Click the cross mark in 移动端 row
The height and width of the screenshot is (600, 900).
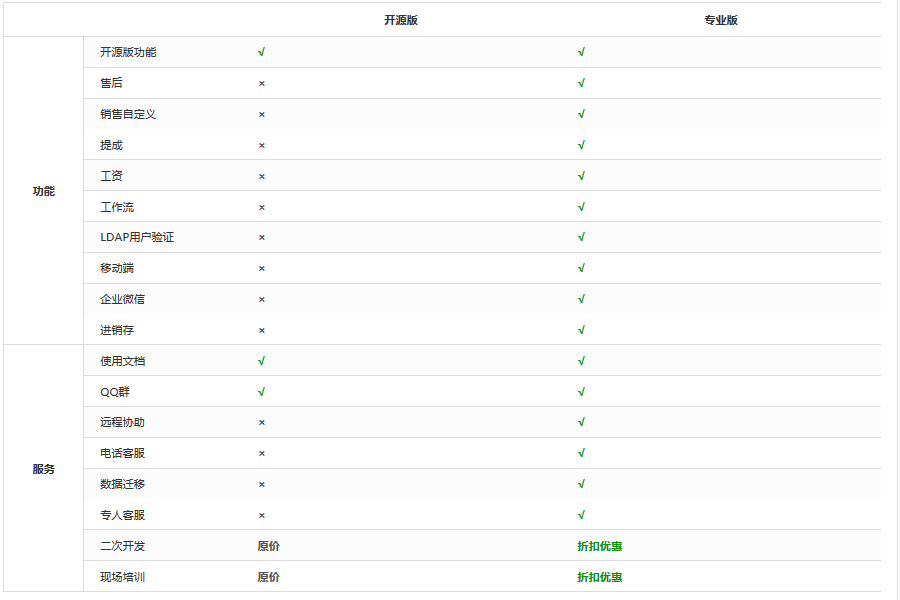(262, 269)
